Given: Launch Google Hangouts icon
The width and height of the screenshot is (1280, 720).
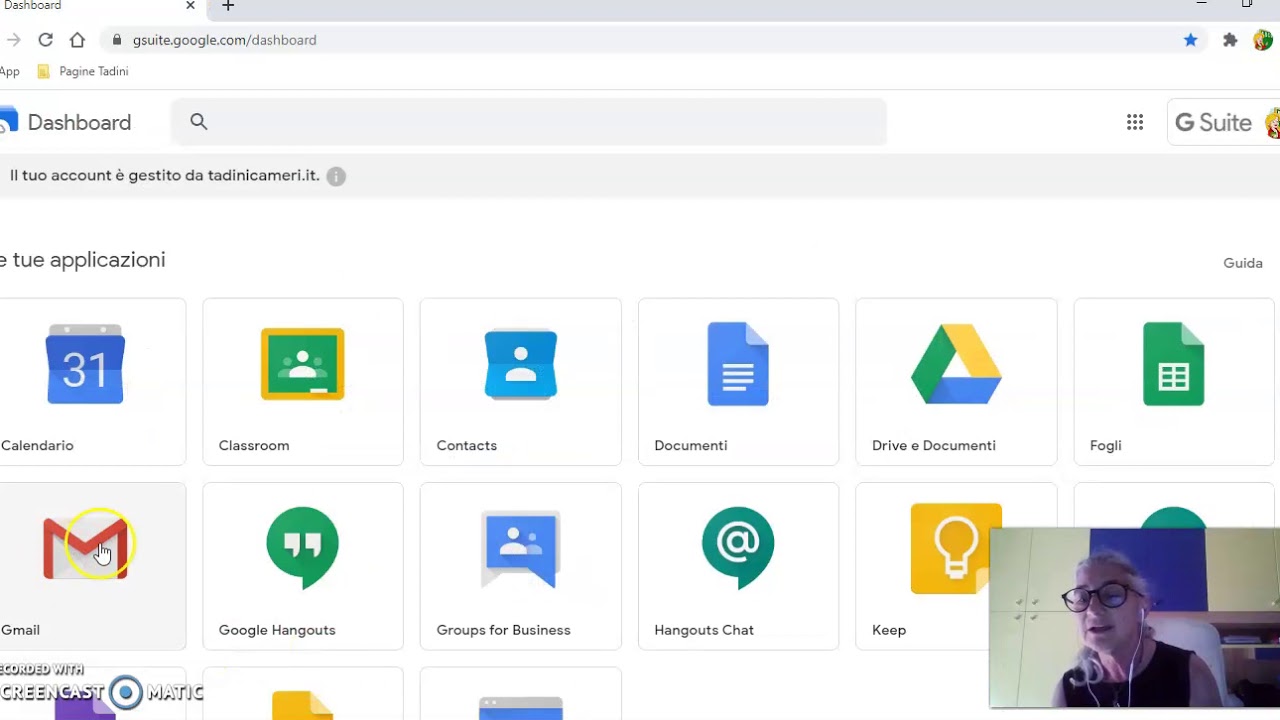Looking at the screenshot, I should click(x=303, y=547).
